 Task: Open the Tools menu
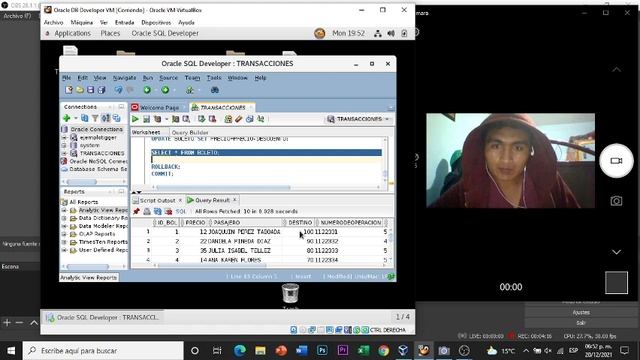214,78
